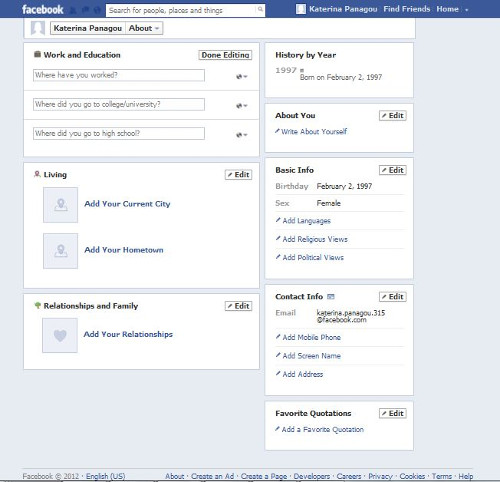500x482 pixels.
Task: Edit the About You section
Action: pyautogui.click(x=393, y=116)
